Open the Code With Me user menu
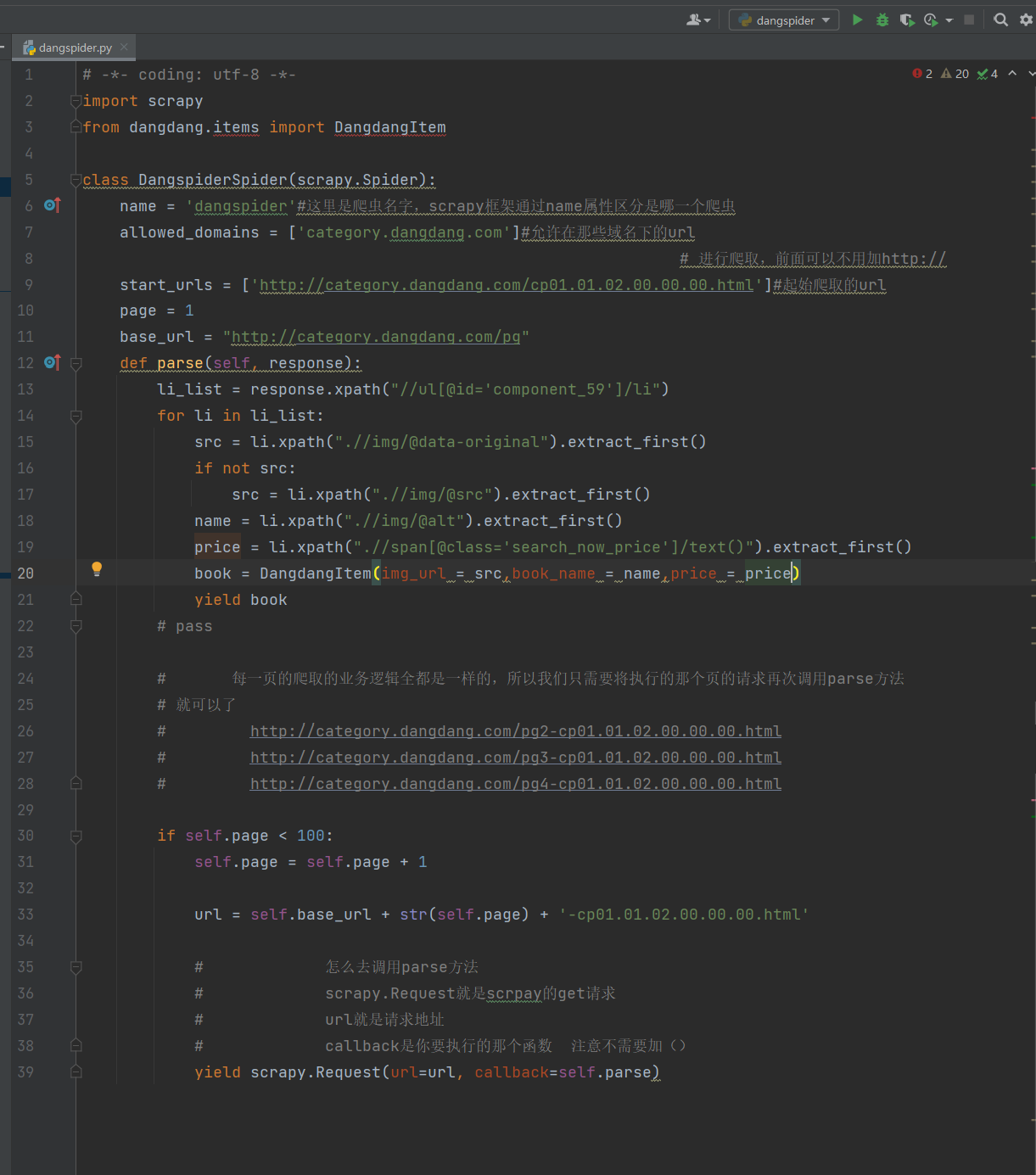Image resolution: width=1036 pixels, height=1175 pixels. point(698,20)
